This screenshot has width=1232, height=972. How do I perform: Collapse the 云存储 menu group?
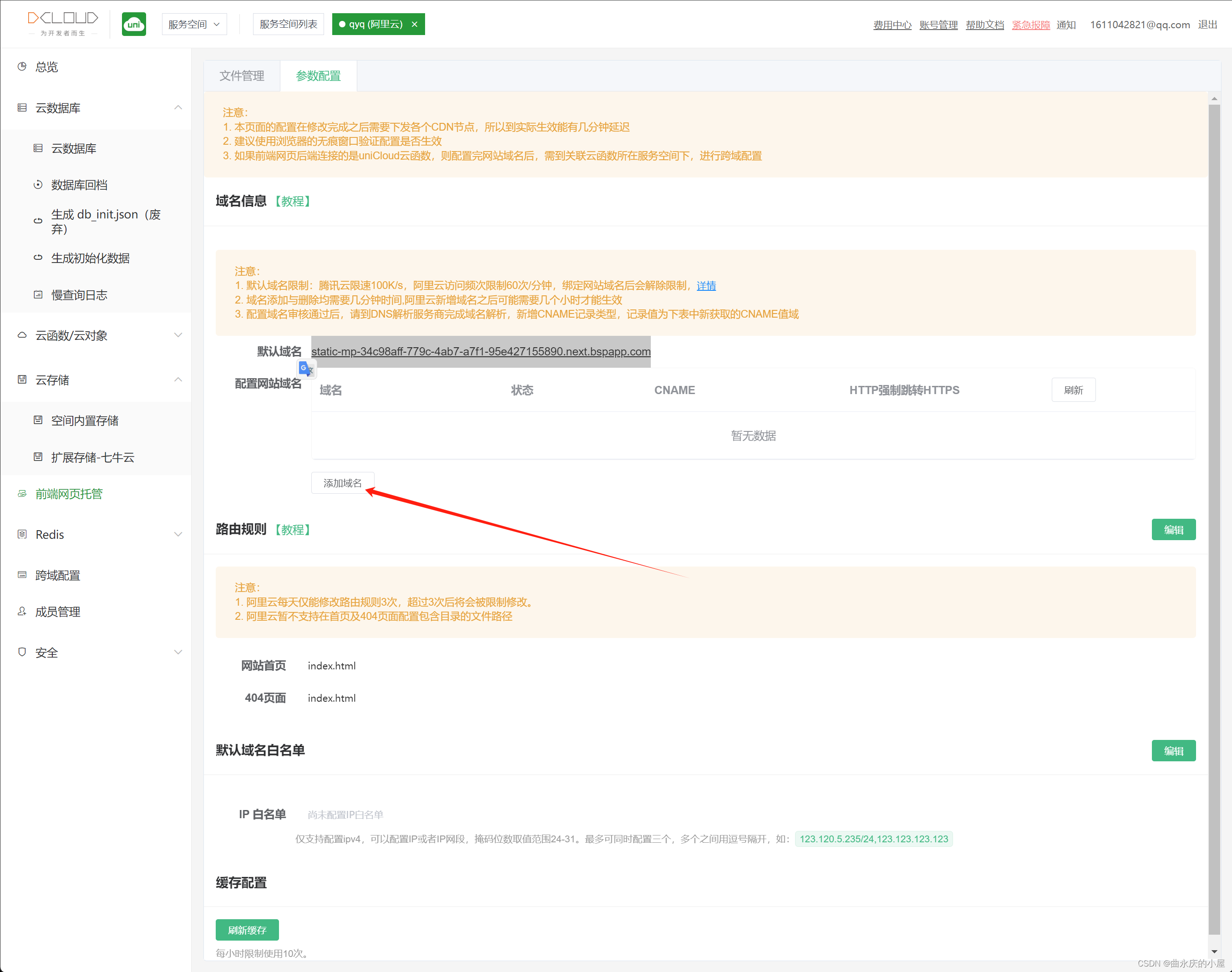point(178,380)
